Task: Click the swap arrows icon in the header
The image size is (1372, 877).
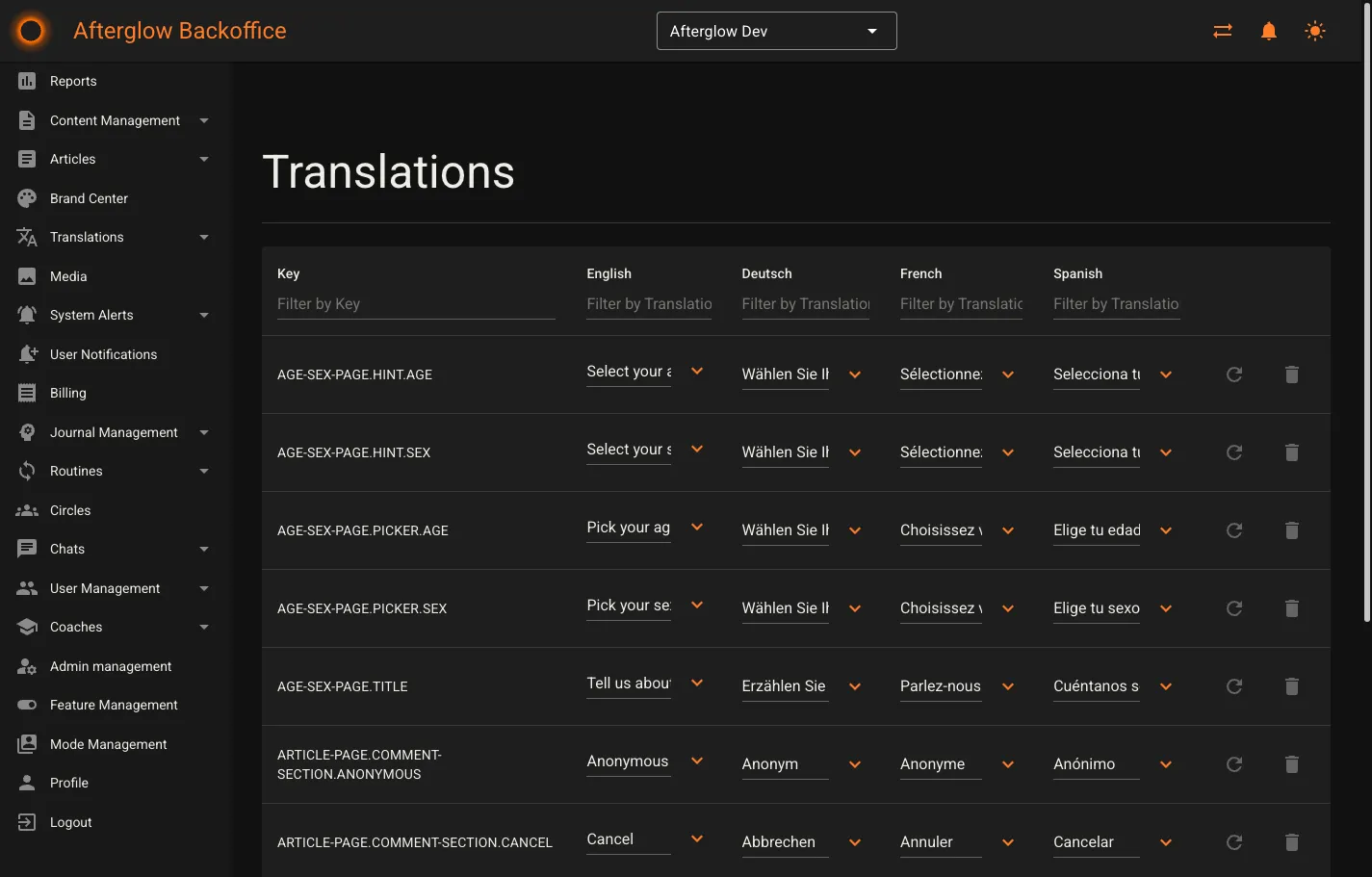Action: pos(1222,30)
